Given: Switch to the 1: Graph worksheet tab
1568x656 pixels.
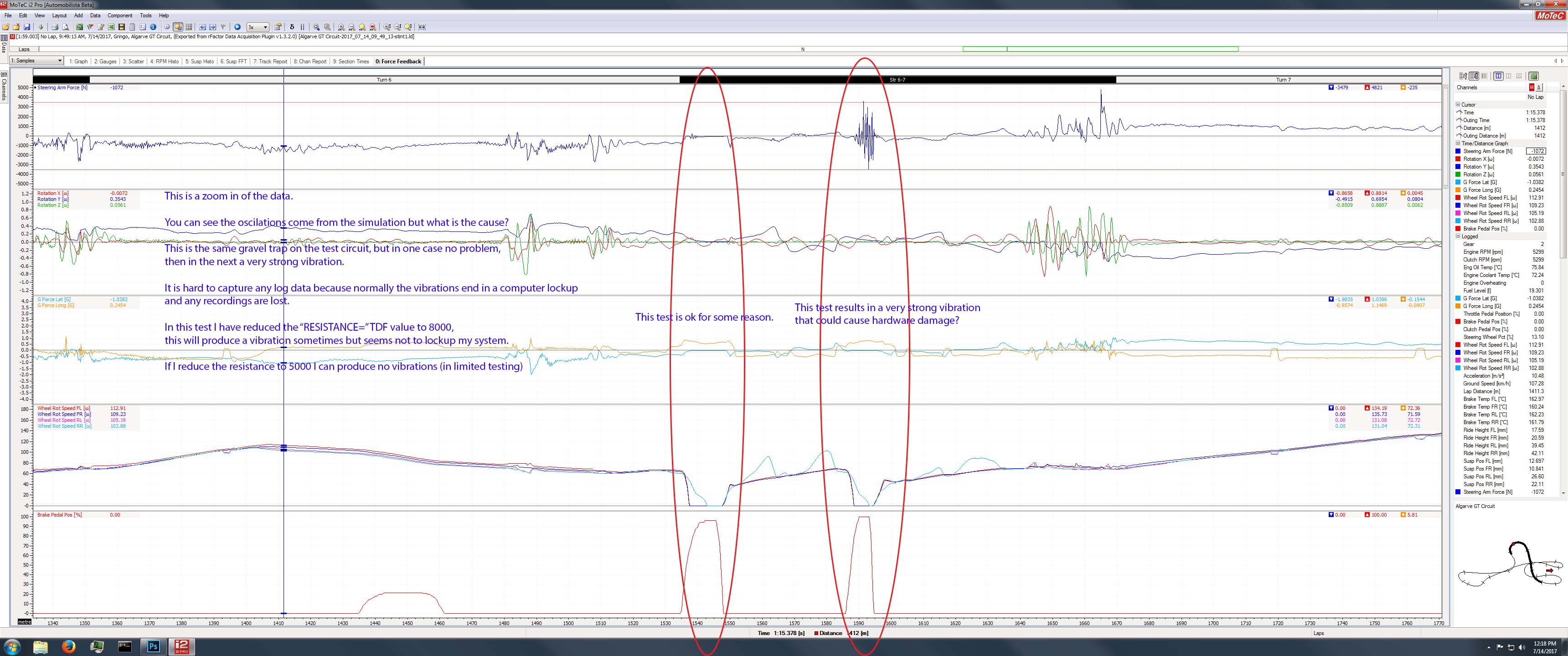Looking at the screenshot, I should (78, 61).
